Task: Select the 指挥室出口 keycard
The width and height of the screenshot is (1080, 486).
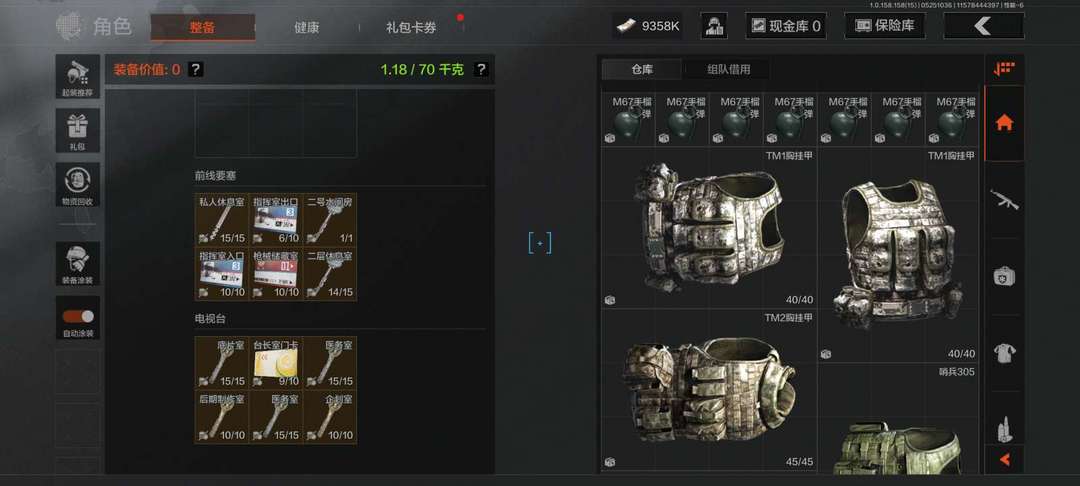Action: [x=276, y=220]
